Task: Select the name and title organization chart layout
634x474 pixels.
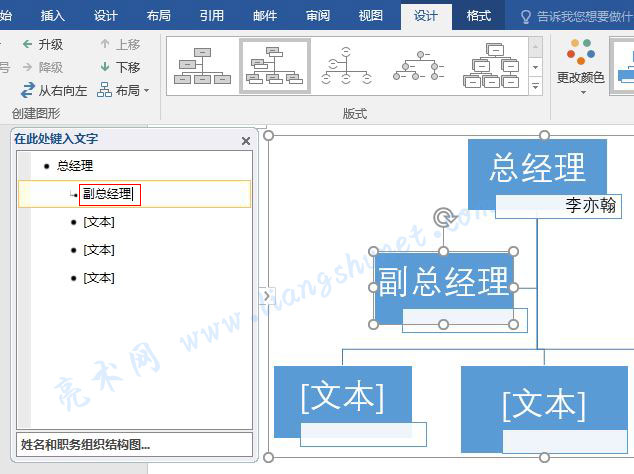Action: [x=275, y=66]
